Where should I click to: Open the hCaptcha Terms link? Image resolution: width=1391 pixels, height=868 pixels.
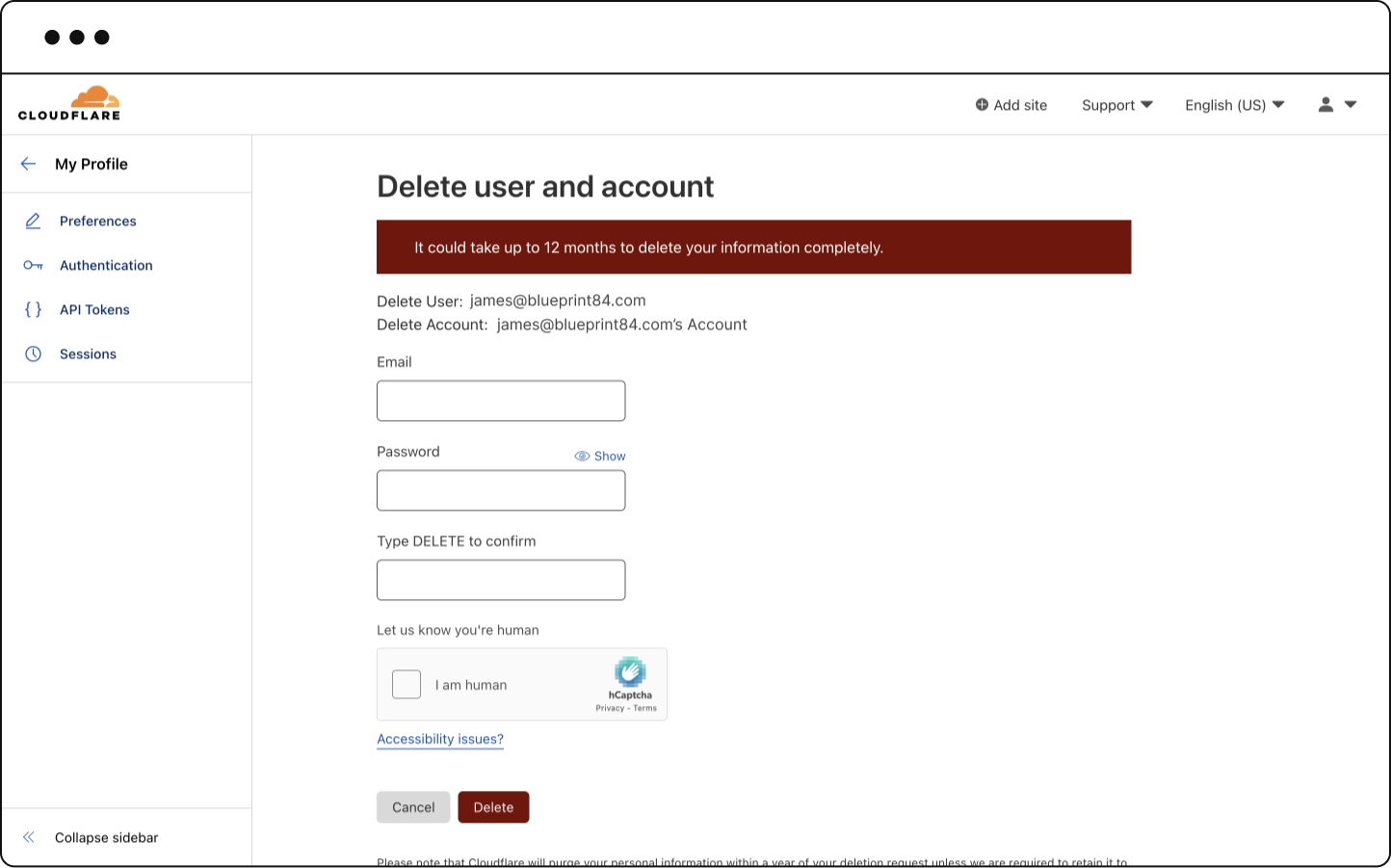click(645, 708)
